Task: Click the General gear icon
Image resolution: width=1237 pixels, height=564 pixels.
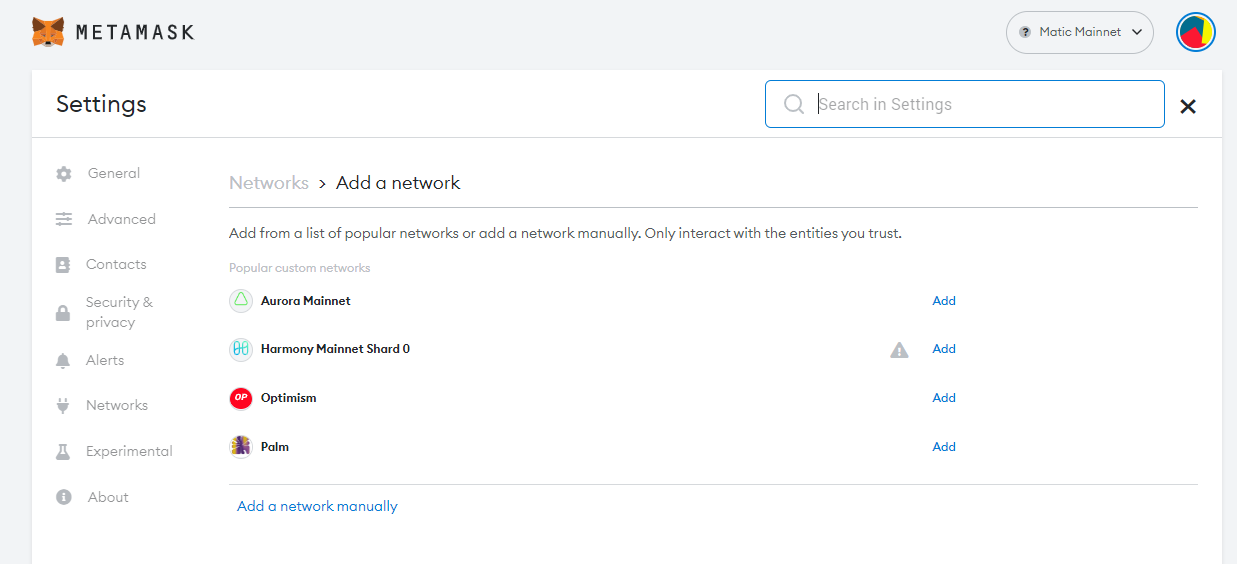Action: [x=64, y=174]
